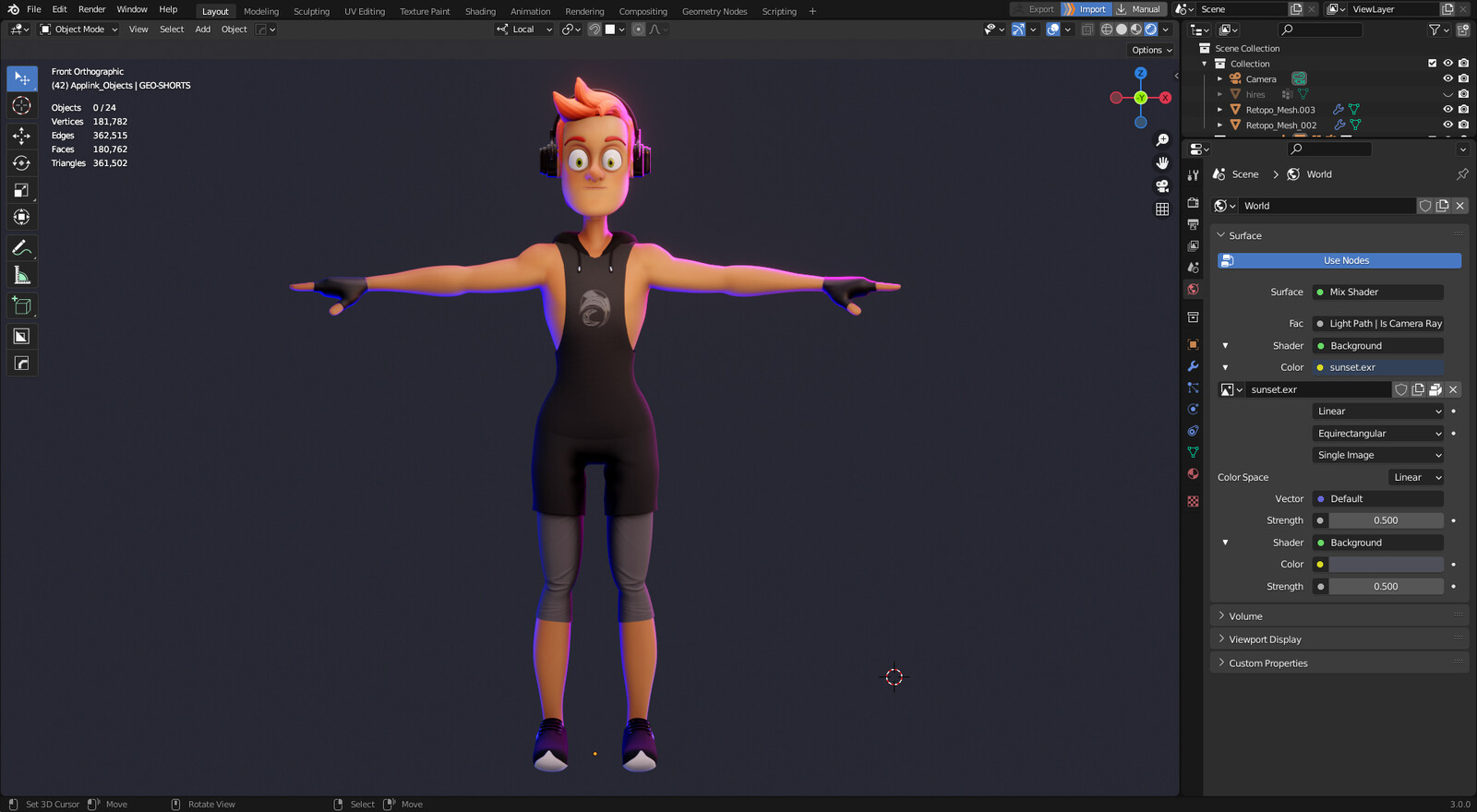Select the Annotate pencil tool
Image resolution: width=1477 pixels, height=812 pixels.
coord(22,247)
